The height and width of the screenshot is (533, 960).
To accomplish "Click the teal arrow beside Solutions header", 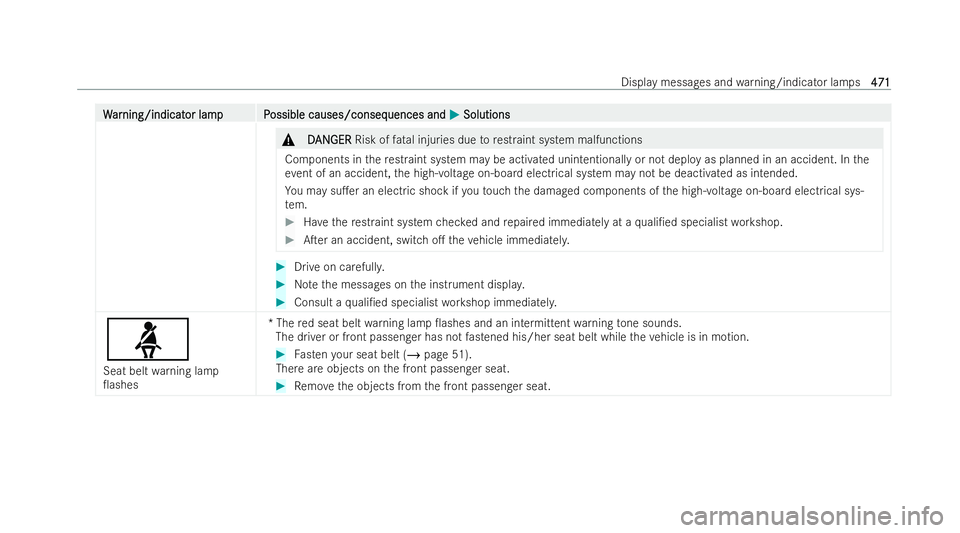I will tap(454, 114).
